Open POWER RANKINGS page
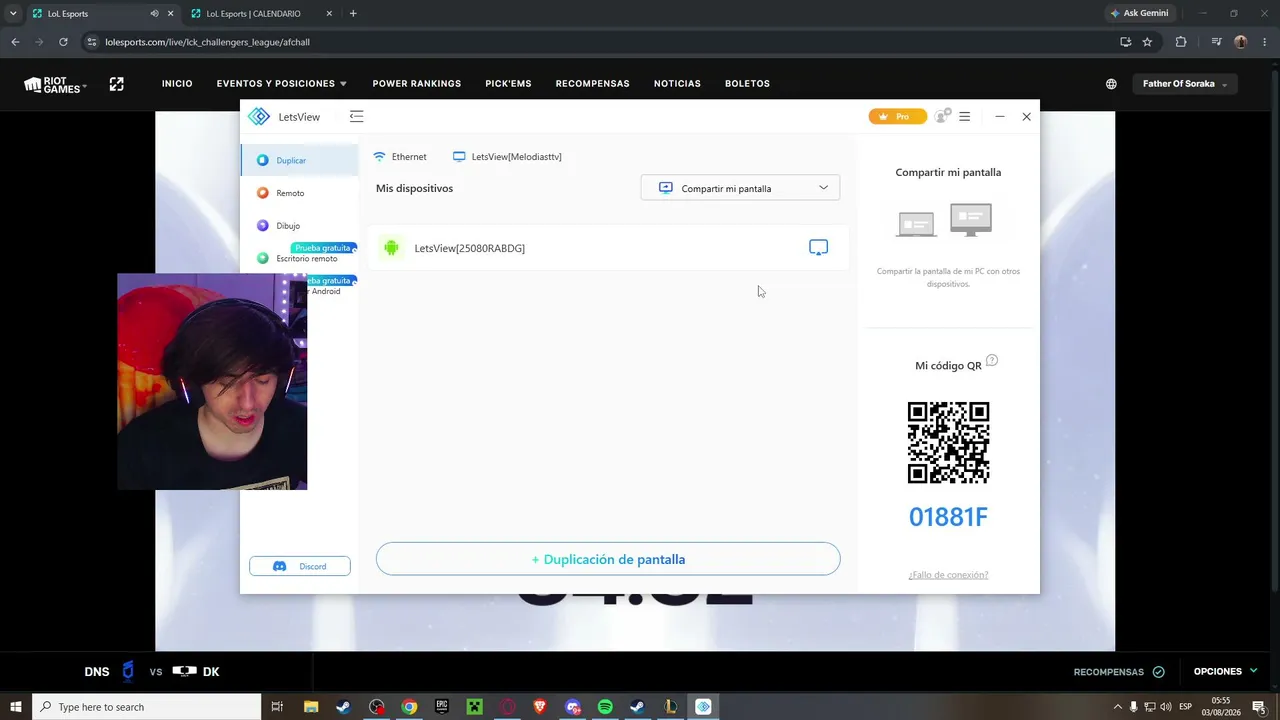Screen dimensions: 1280x720 [417, 84]
